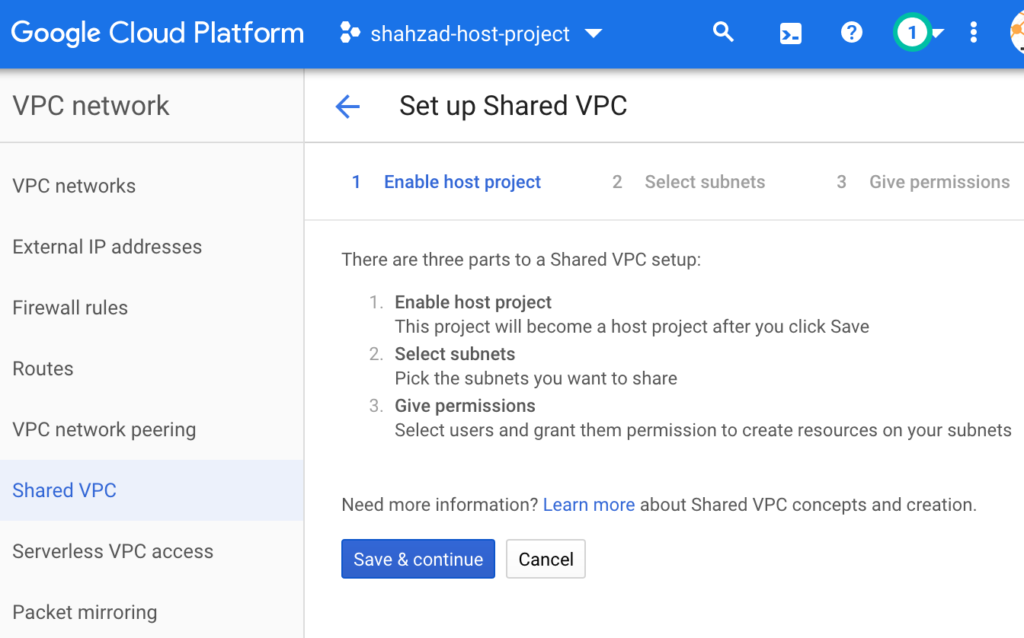Open notifications badge showing 1

[912, 32]
